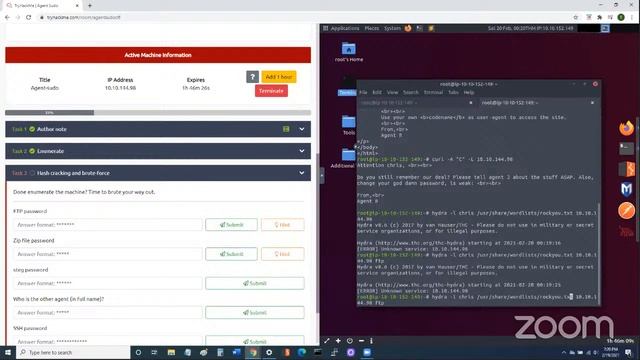
Task: Open Chrome from the Windows taskbar
Action: point(253,352)
